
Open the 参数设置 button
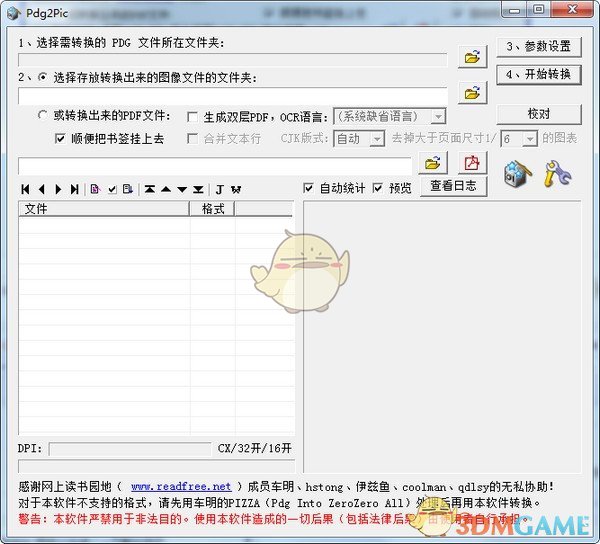(538, 47)
